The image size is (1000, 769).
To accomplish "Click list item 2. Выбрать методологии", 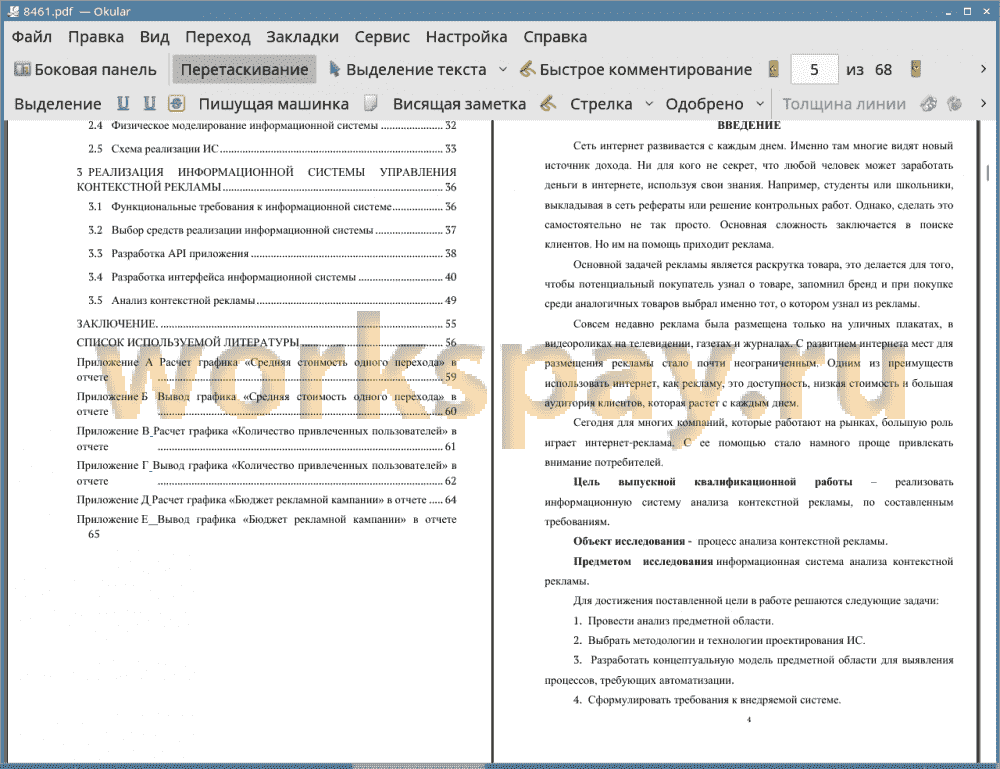I will 719,641.
